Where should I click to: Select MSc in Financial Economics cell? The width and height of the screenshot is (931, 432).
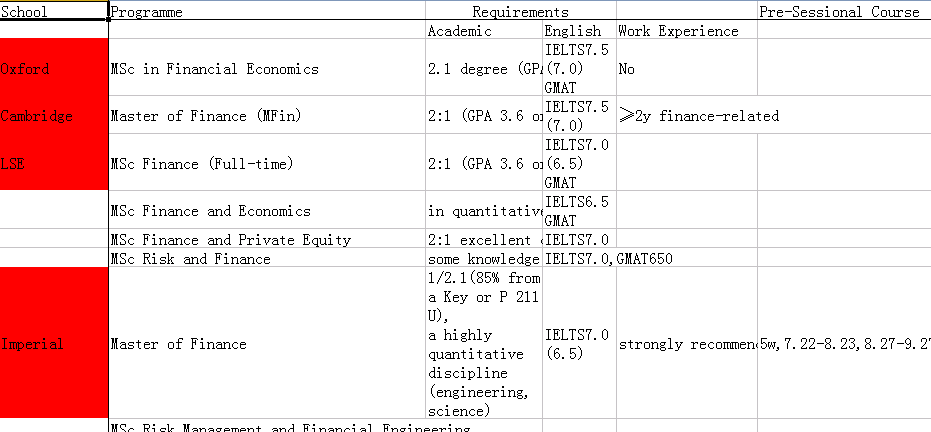266,69
